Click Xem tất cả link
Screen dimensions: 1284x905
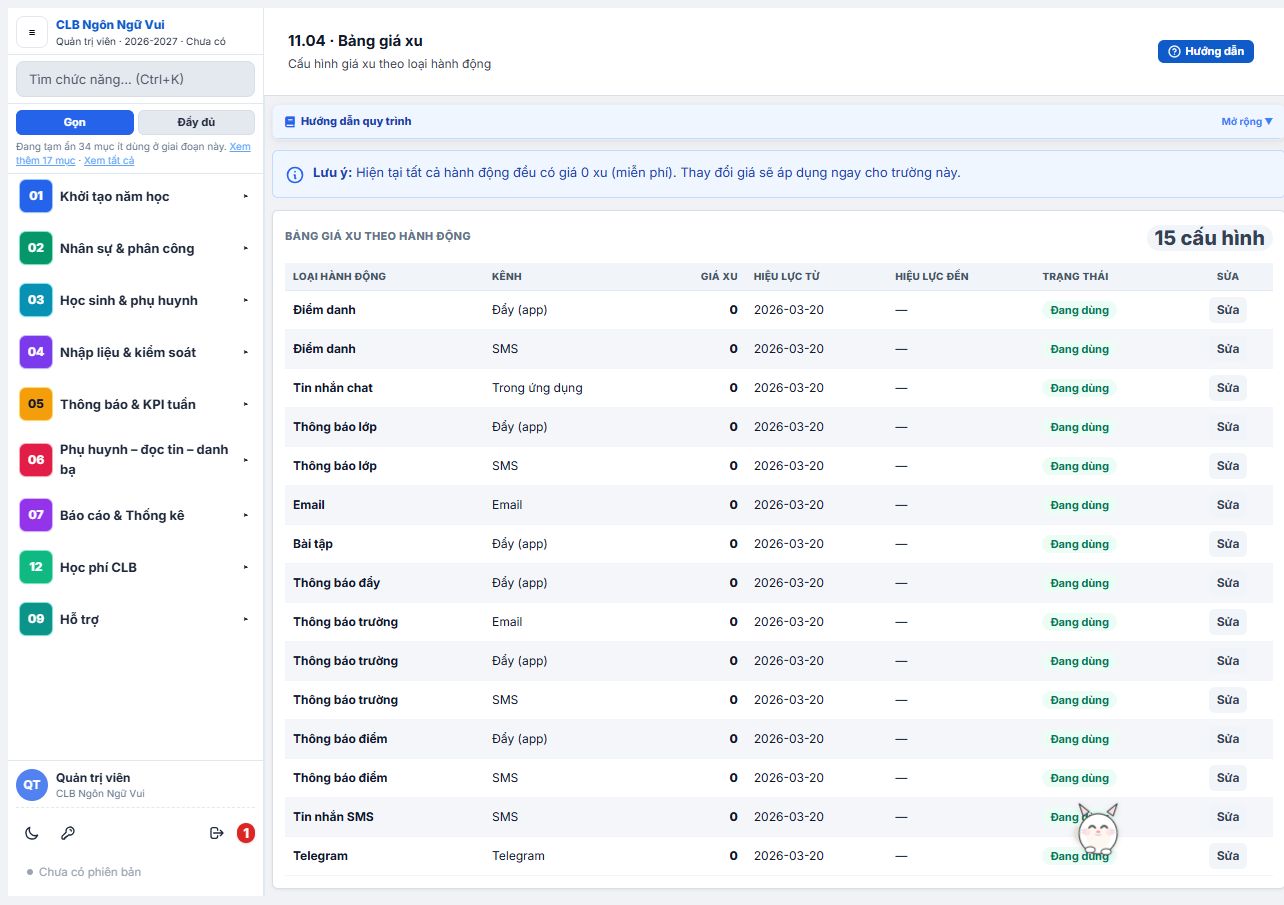tap(109, 160)
